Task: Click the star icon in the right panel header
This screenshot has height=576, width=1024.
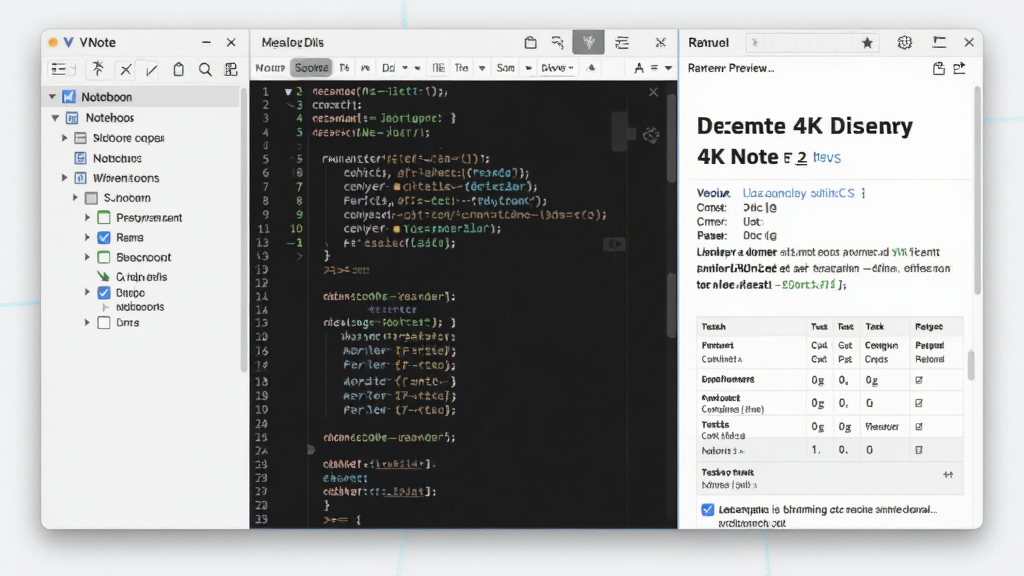Action: point(867,42)
